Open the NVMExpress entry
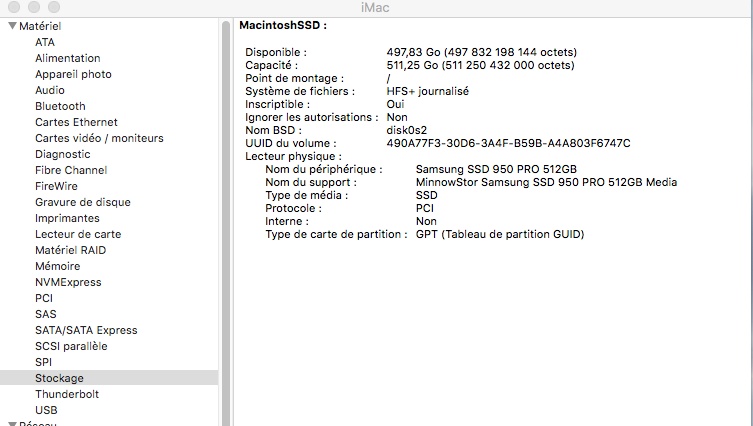 (x=68, y=282)
